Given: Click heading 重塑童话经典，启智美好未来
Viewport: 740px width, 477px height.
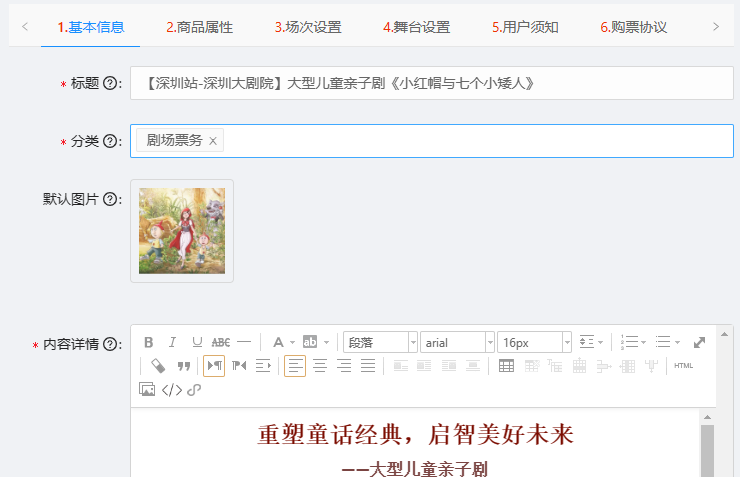Looking at the screenshot, I should click(x=416, y=435).
